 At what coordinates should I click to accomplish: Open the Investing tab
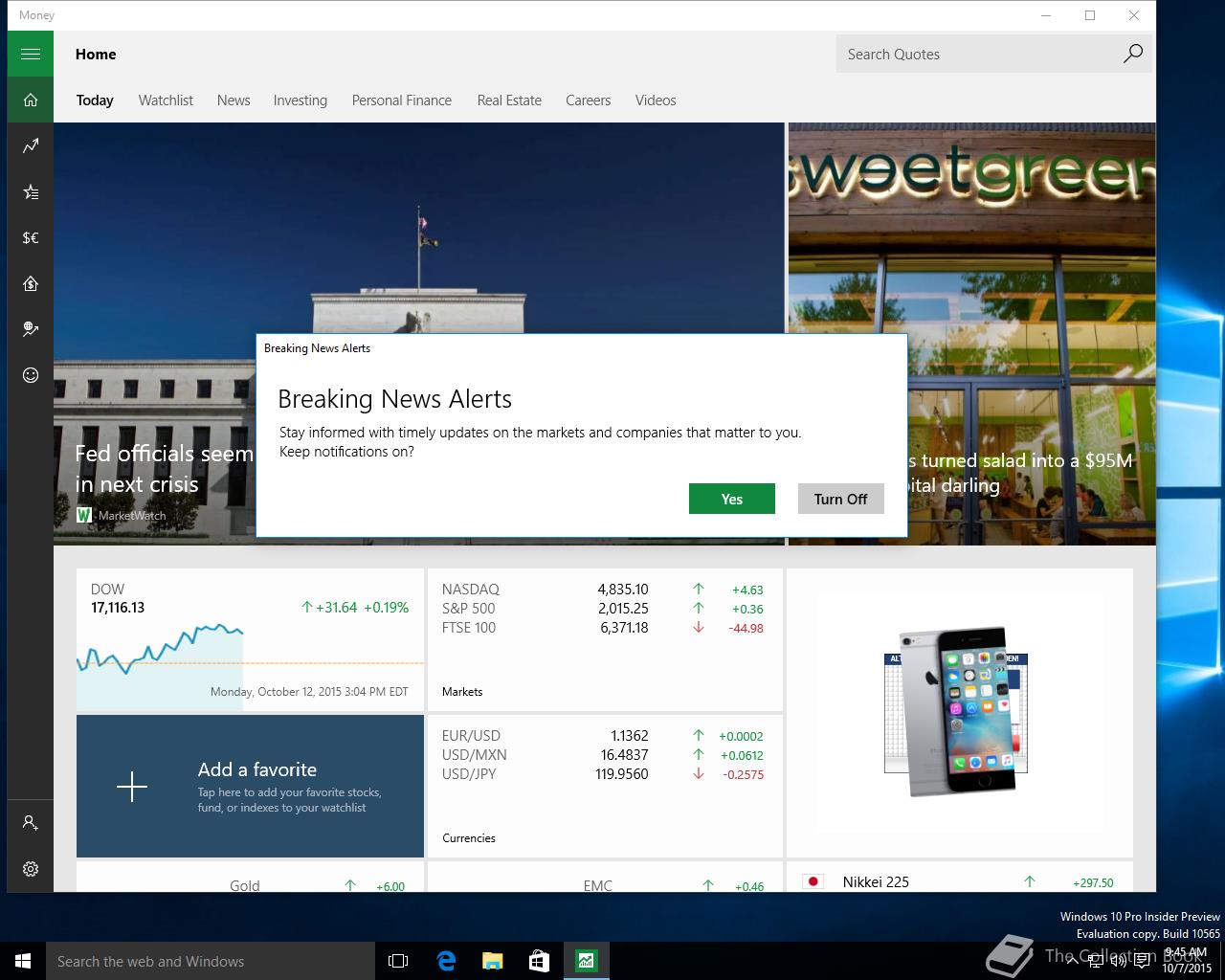(300, 100)
